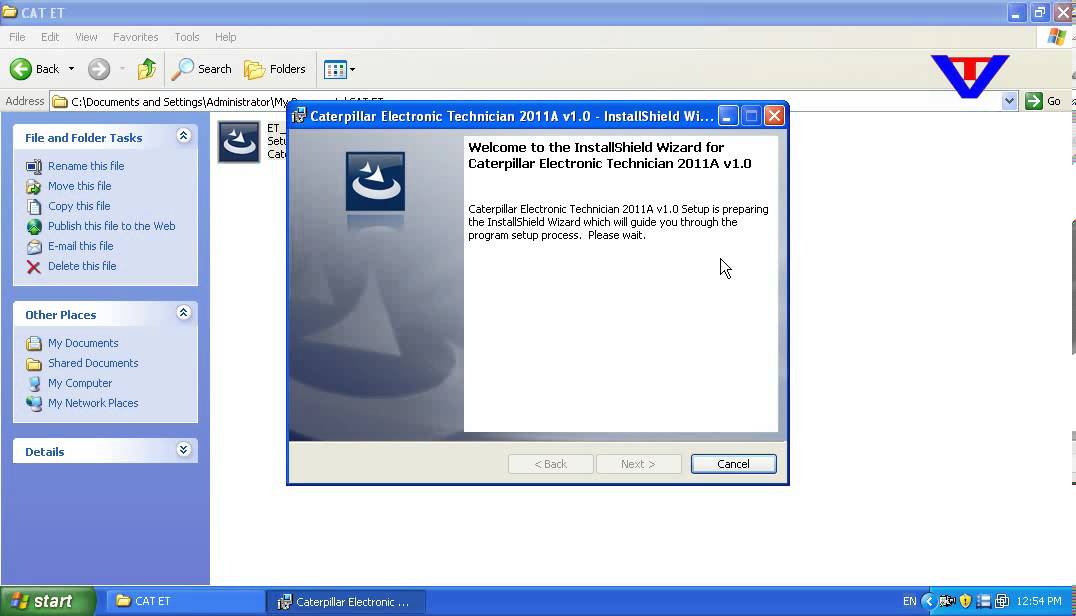Click the address bar path field
1076x616 pixels.
526,102
